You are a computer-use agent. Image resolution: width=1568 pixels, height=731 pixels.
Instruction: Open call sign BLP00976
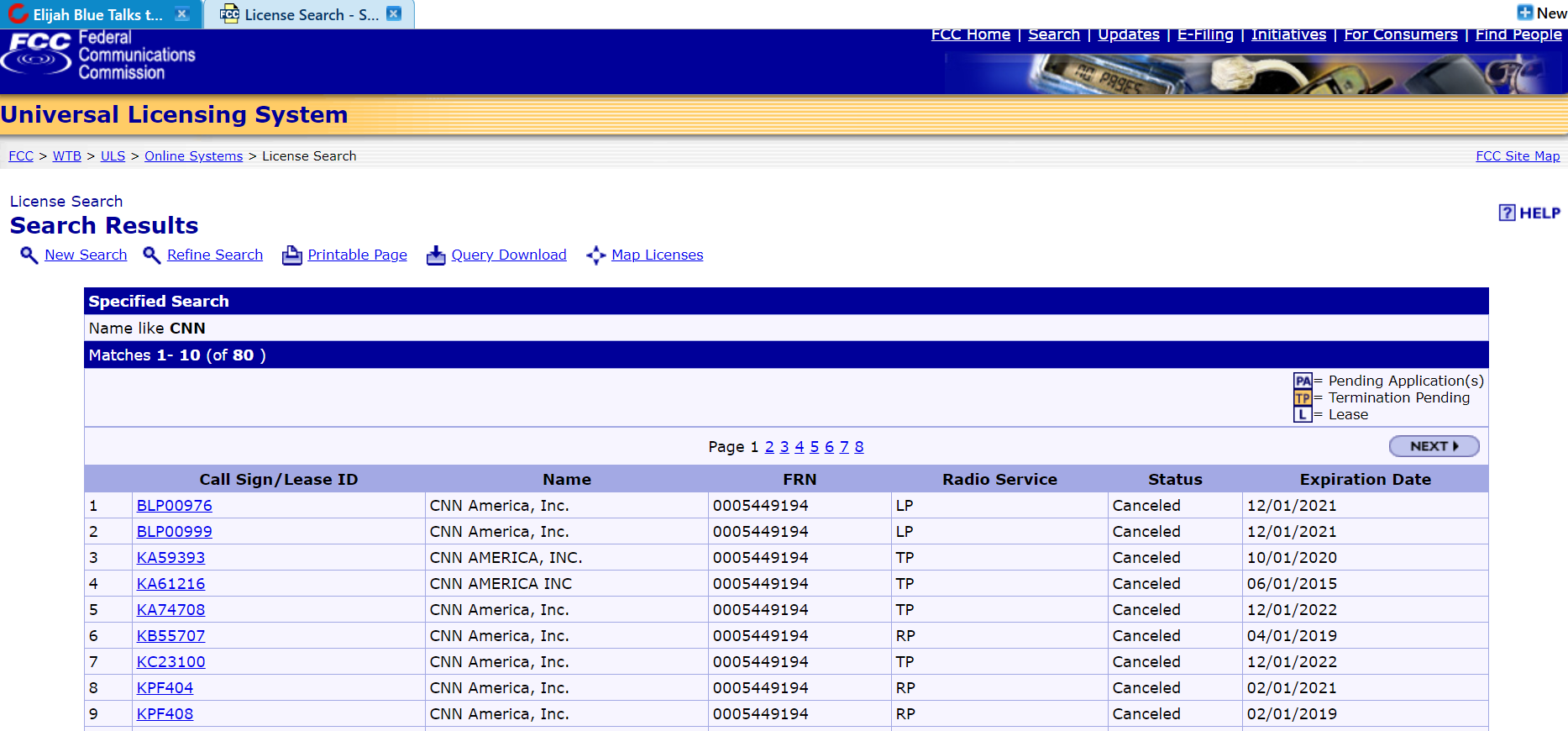pyautogui.click(x=174, y=506)
